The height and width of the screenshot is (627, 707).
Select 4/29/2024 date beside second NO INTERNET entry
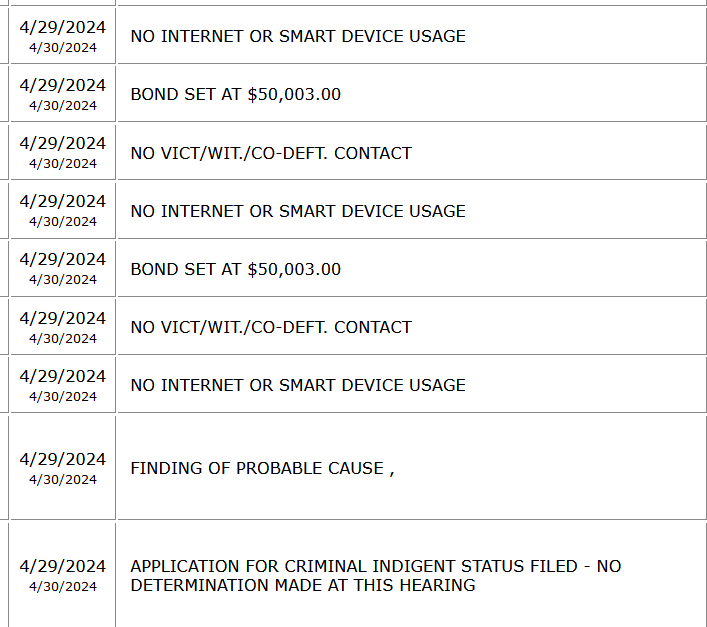coord(62,201)
